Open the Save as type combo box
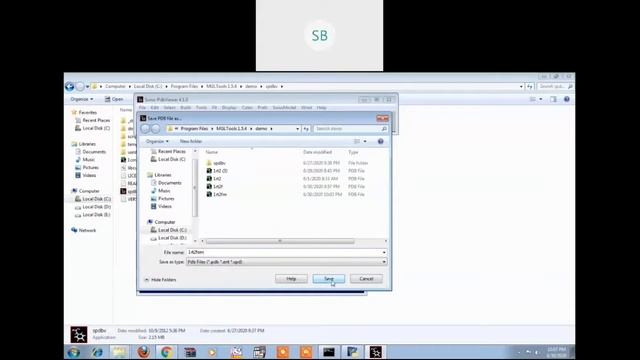Viewport: 640px width, 360px height. pyautogui.click(x=287, y=262)
